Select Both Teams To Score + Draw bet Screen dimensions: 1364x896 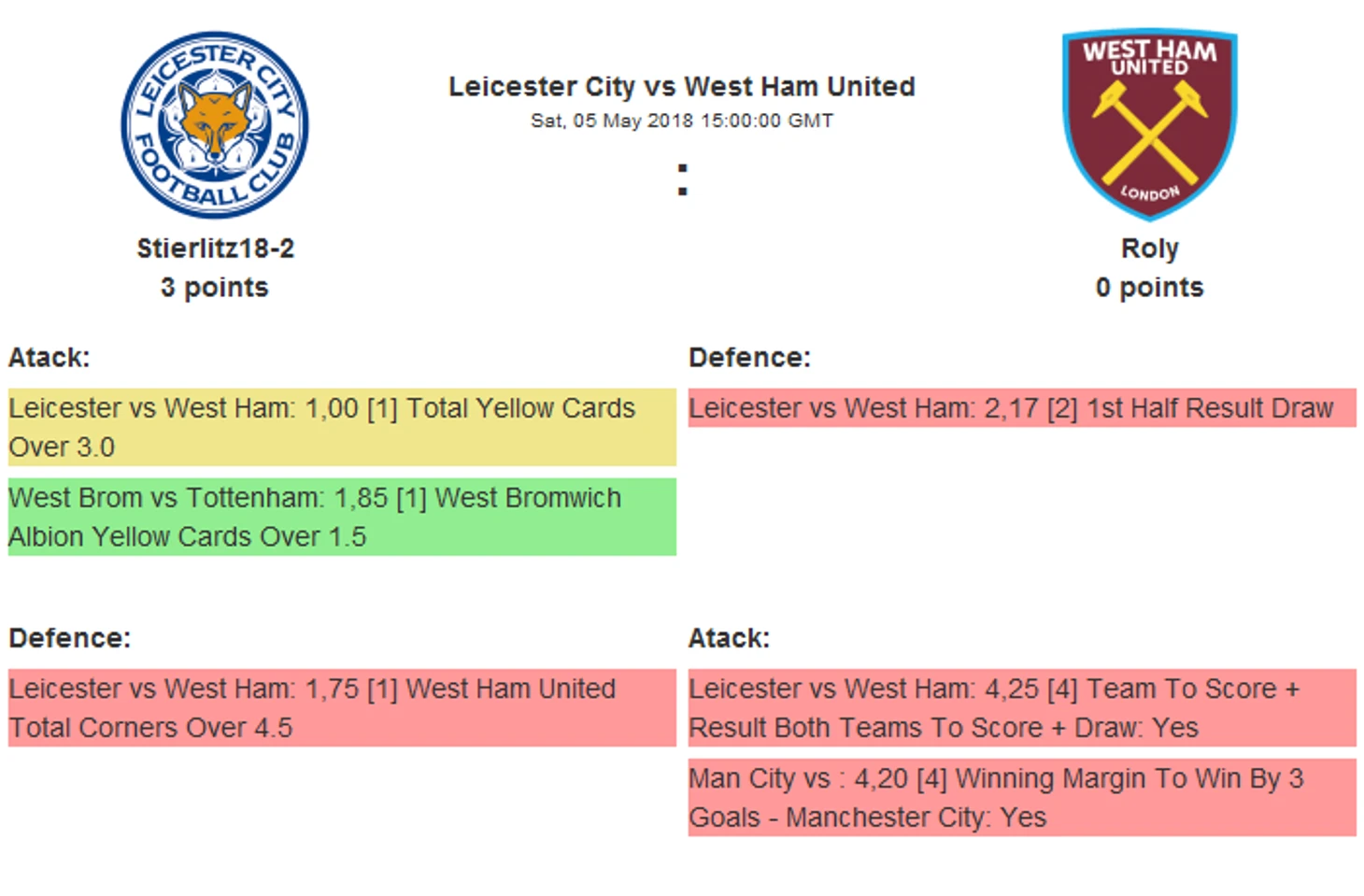(1022, 707)
